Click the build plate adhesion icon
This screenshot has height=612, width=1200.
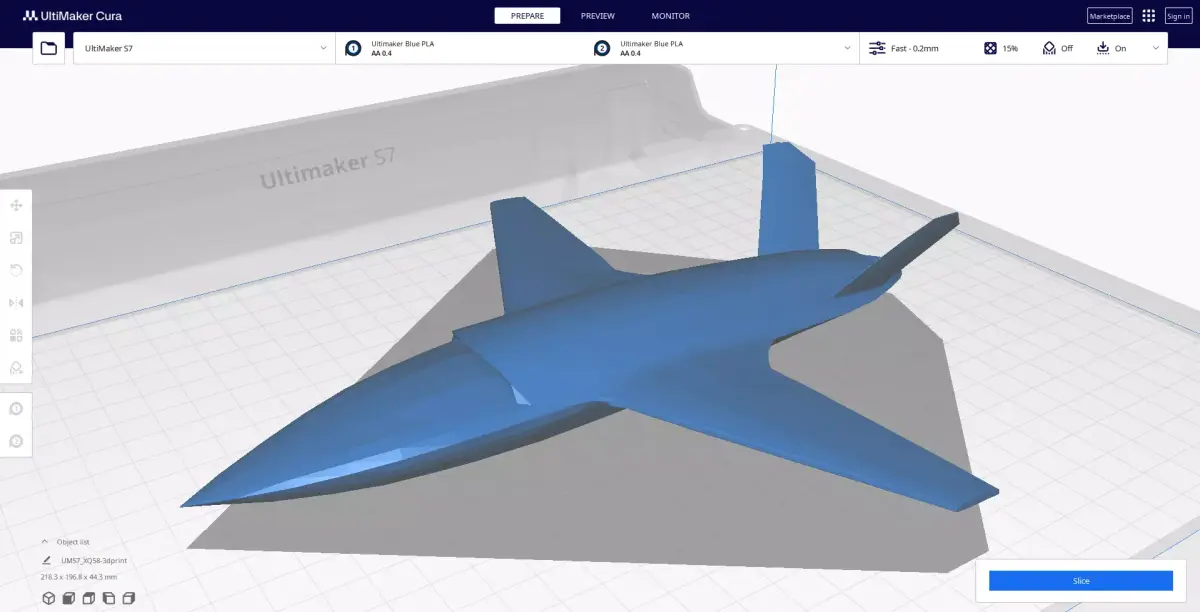(1103, 48)
